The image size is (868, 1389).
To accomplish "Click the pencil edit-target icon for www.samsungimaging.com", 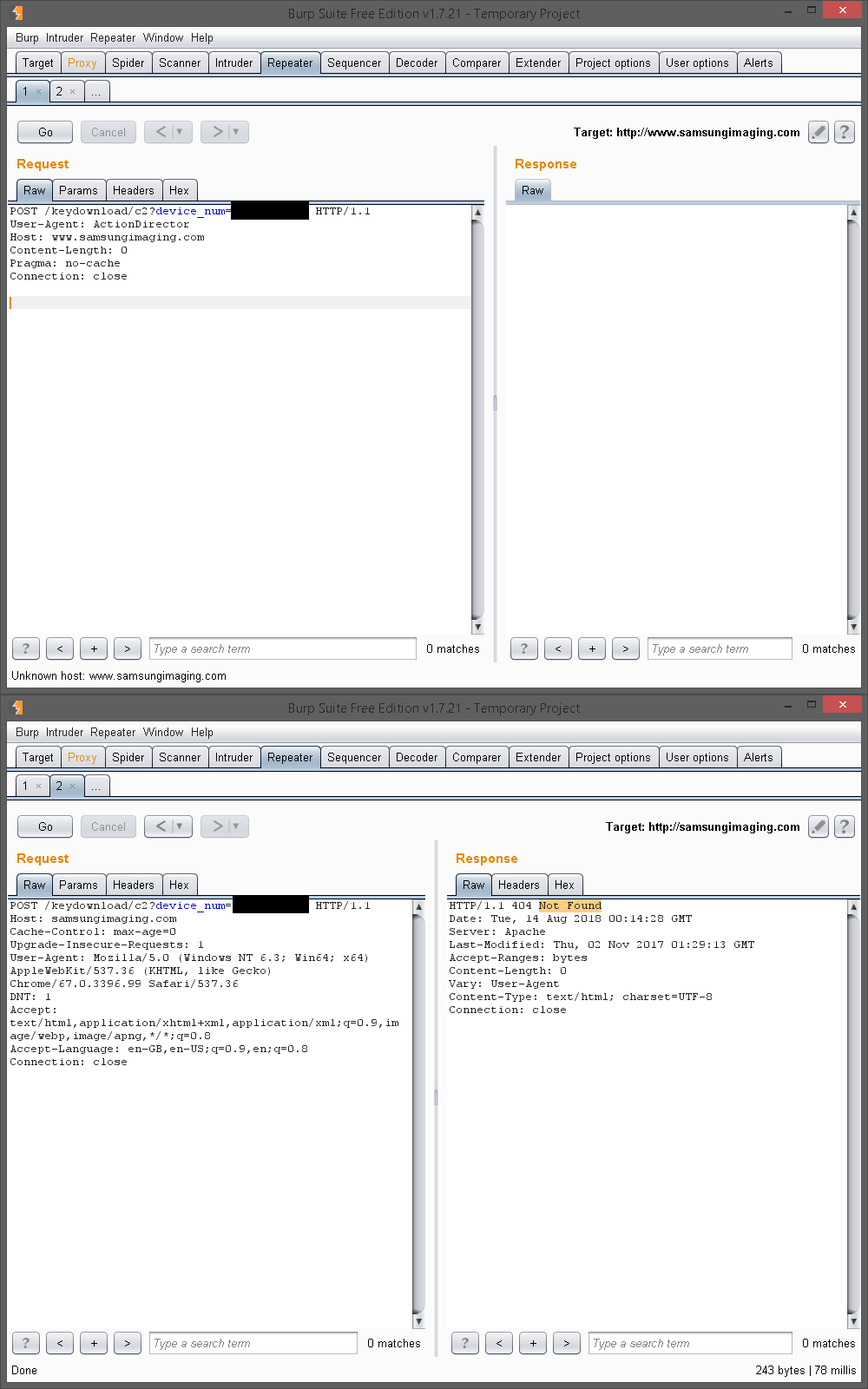I will [x=818, y=132].
